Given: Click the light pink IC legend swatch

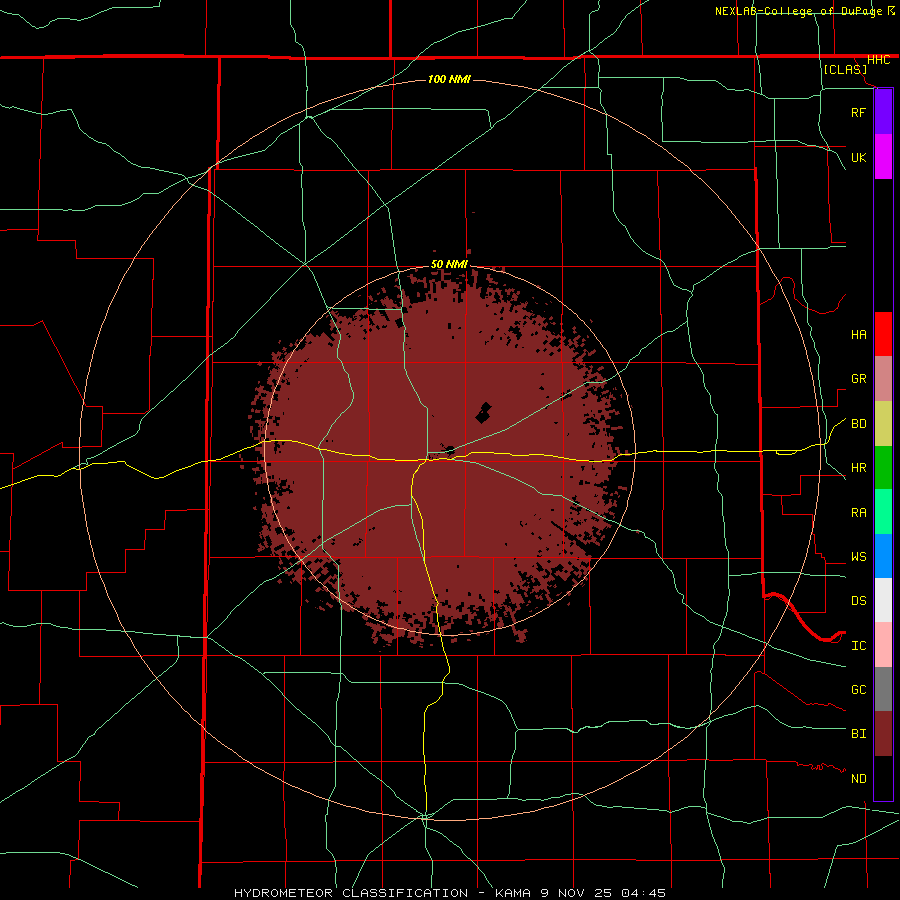Looking at the screenshot, I should [883, 645].
